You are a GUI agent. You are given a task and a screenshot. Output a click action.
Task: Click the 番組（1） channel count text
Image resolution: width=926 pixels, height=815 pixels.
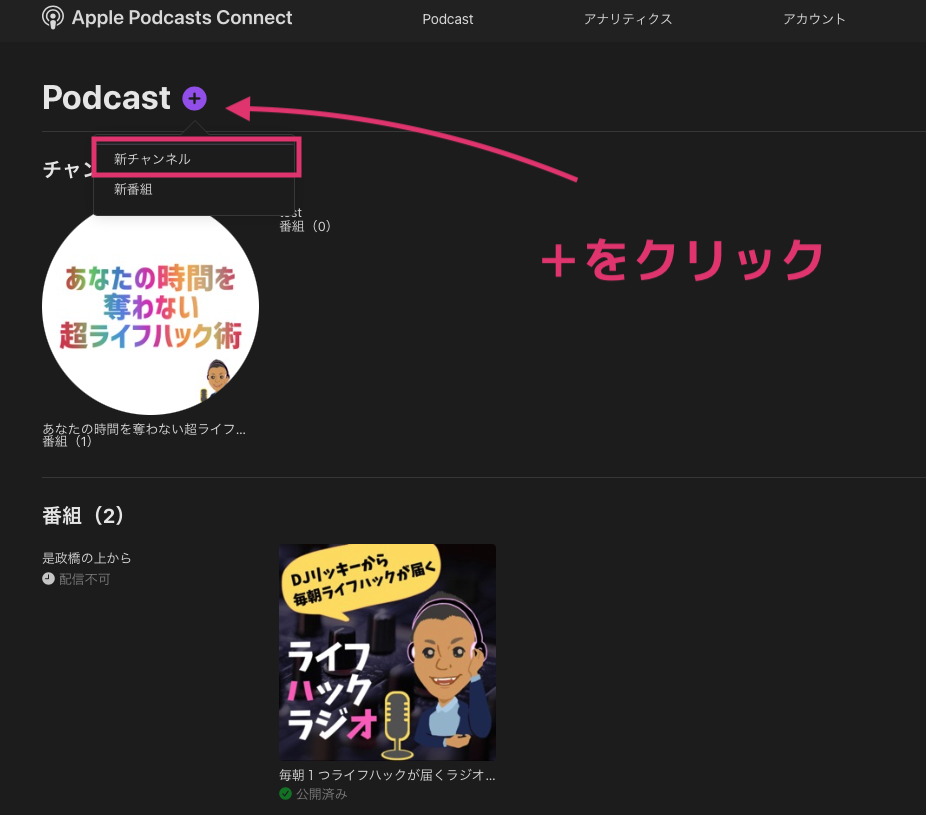coord(67,441)
